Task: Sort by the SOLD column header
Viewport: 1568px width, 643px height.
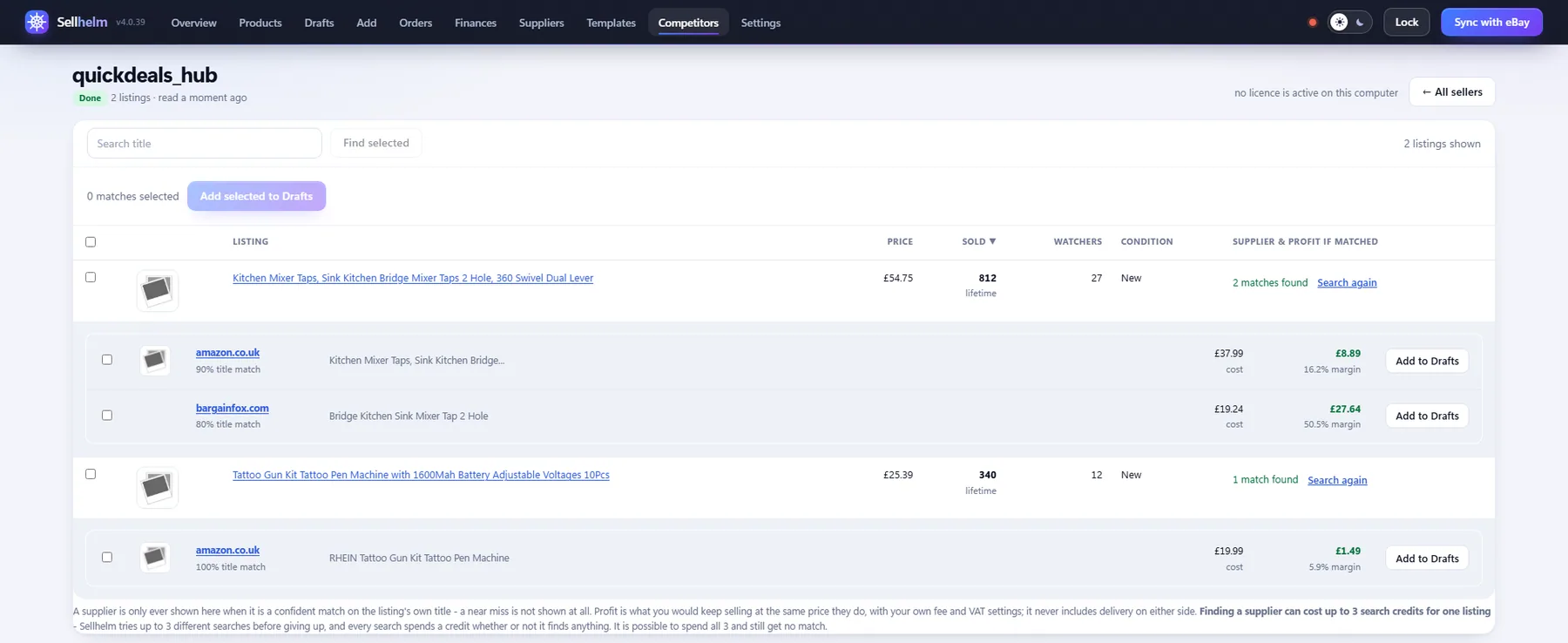Action: point(978,241)
